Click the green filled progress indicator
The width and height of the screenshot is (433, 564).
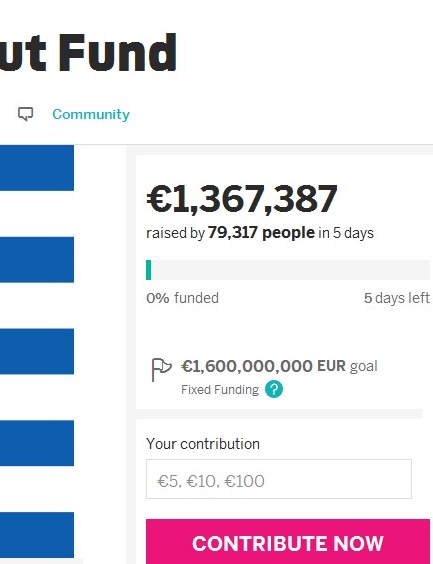(149, 270)
